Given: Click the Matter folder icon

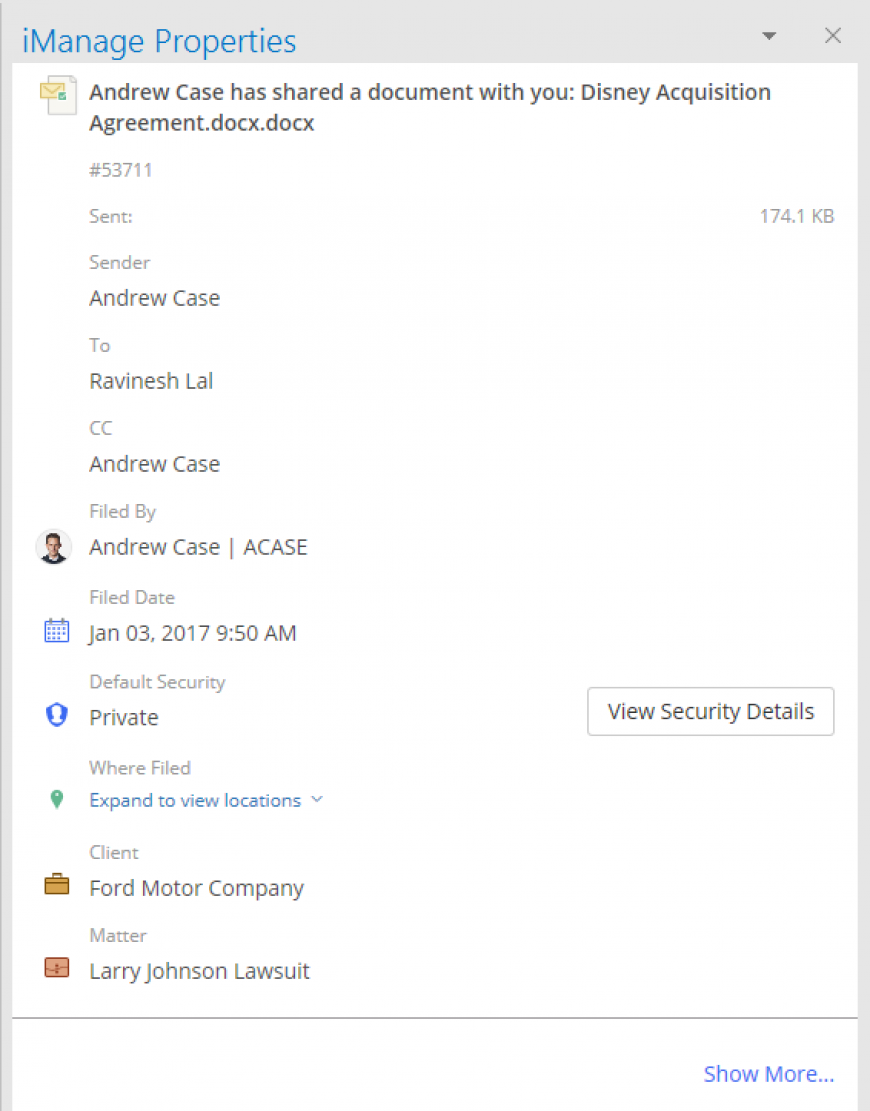Looking at the screenshot, I should pyautogui.click(x=57, y=968).
